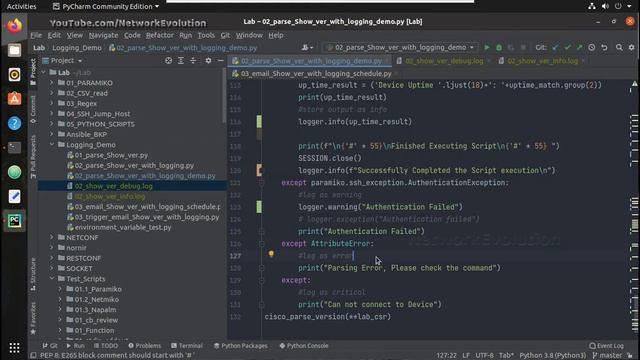Open the Git menu

(x=225, y=36)
